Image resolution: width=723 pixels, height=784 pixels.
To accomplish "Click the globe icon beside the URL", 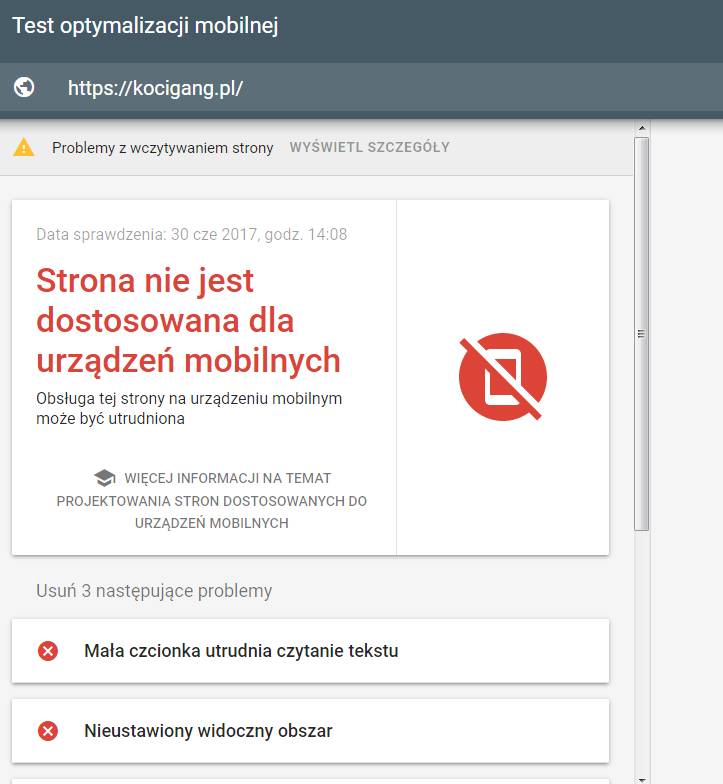I will tap(24, 87).
